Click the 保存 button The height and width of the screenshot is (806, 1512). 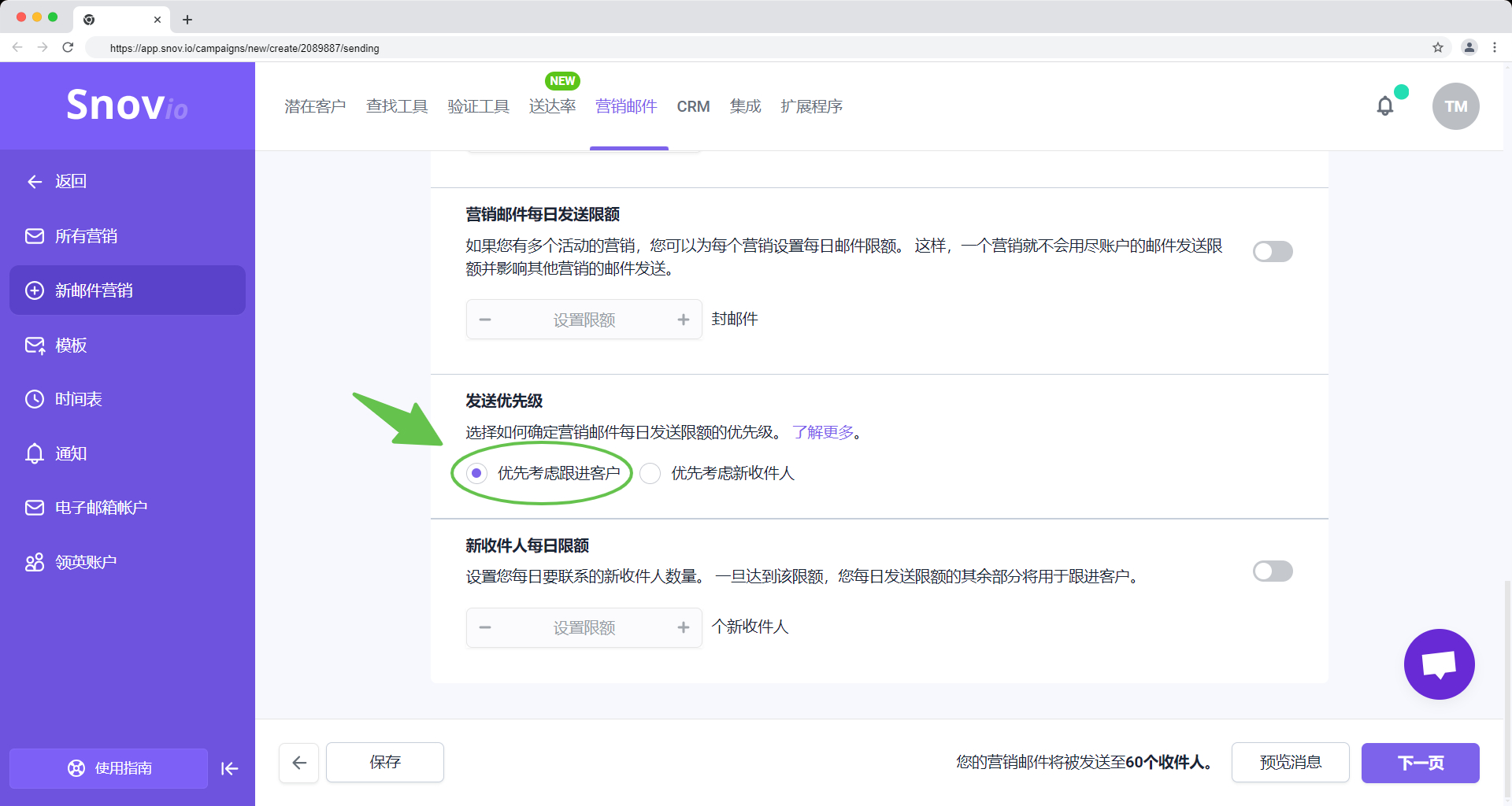385,762
